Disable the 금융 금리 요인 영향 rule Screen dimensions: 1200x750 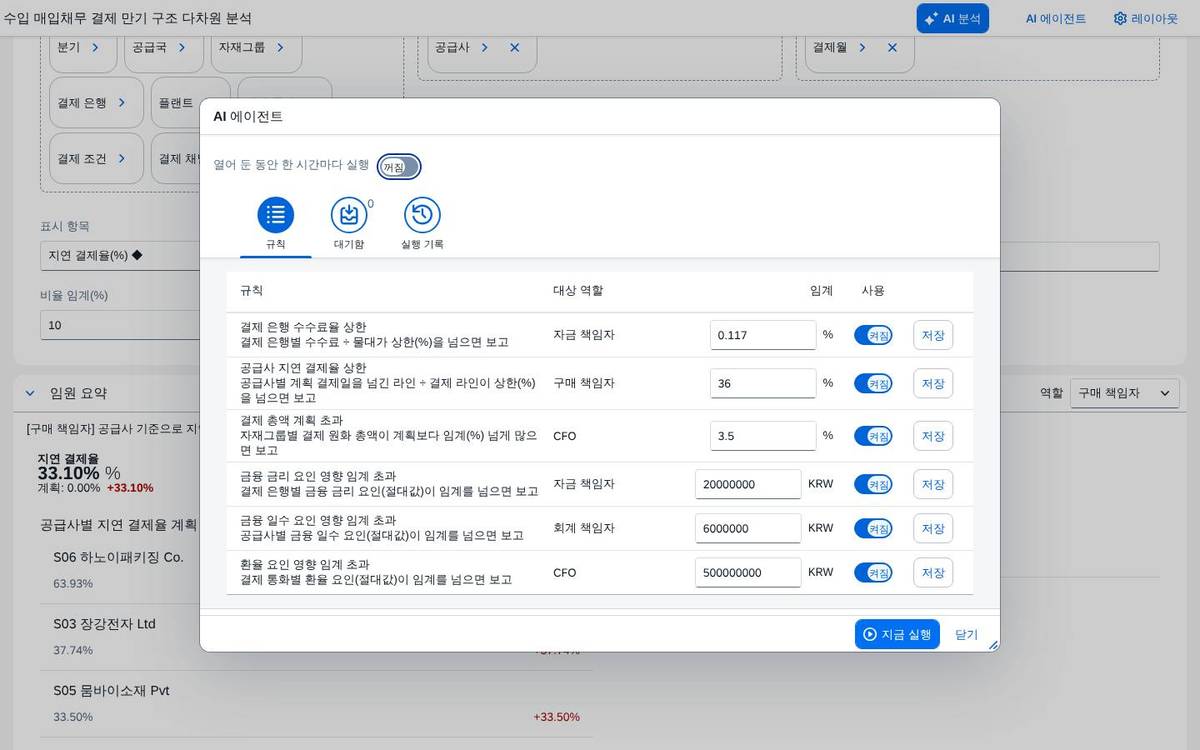pos(872,484)
